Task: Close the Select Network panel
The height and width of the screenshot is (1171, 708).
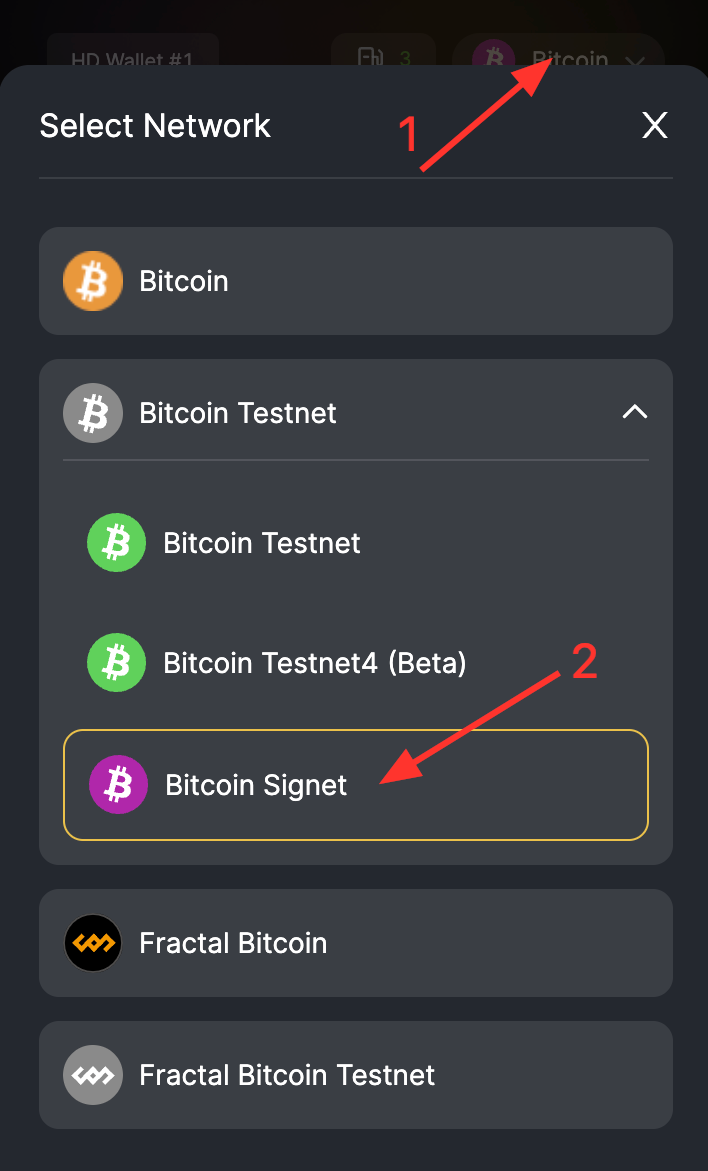Action: [654, 125]
